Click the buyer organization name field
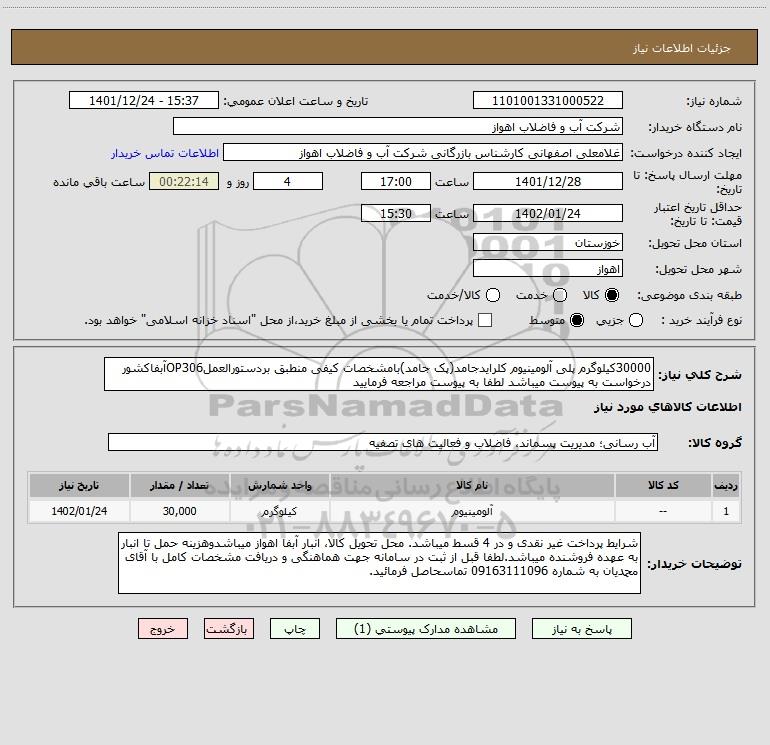Screen dimensions: 770x745 click(x=398, y=126)
